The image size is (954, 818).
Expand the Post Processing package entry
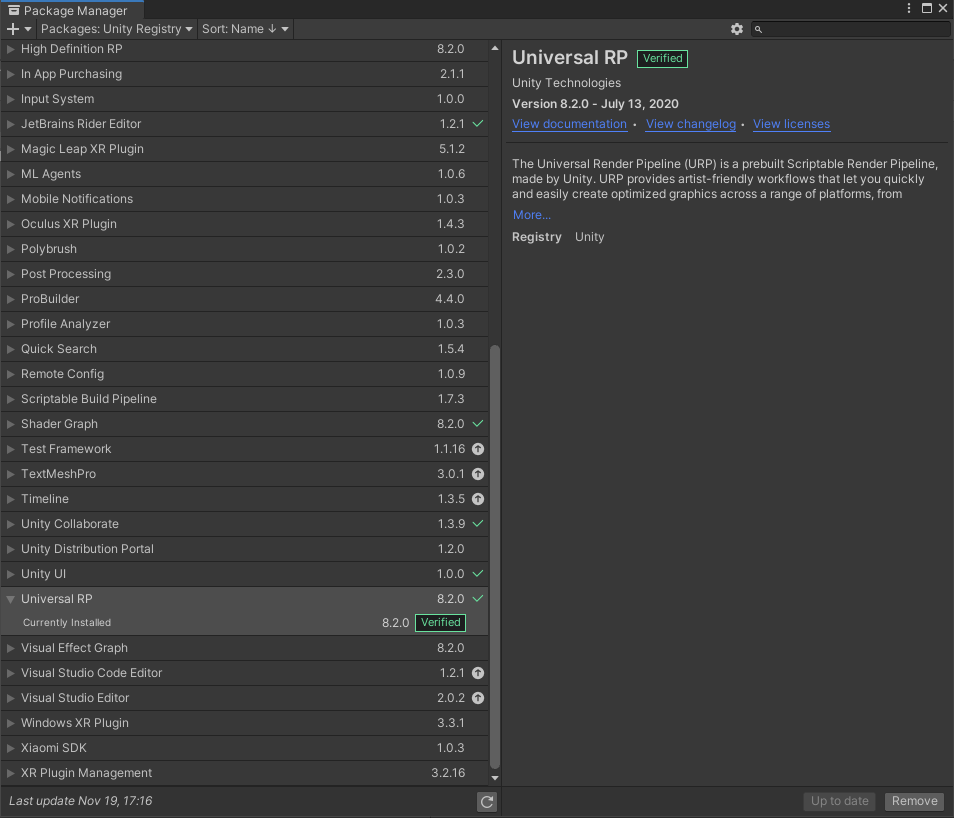(x=11, y=274)
